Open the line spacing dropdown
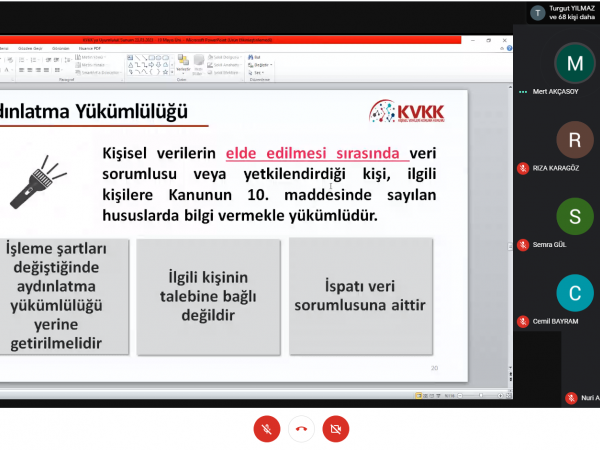Screen dimensions: 600x450 (68, 60)
